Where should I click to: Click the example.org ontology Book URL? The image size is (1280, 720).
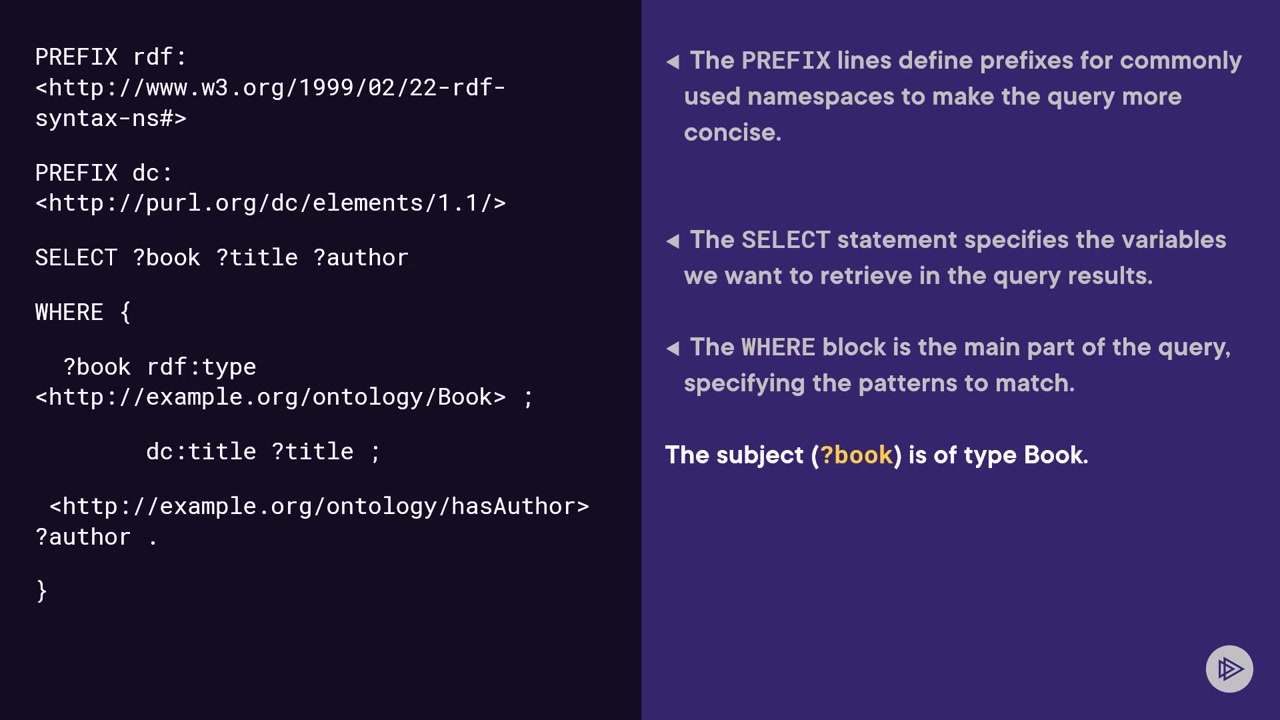tap(270, 397)
